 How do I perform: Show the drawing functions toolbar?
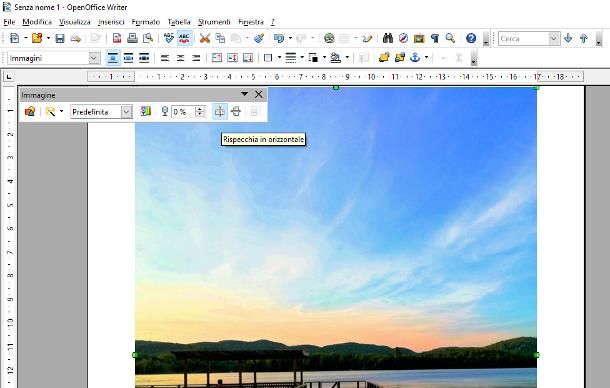tap(367, 38)
